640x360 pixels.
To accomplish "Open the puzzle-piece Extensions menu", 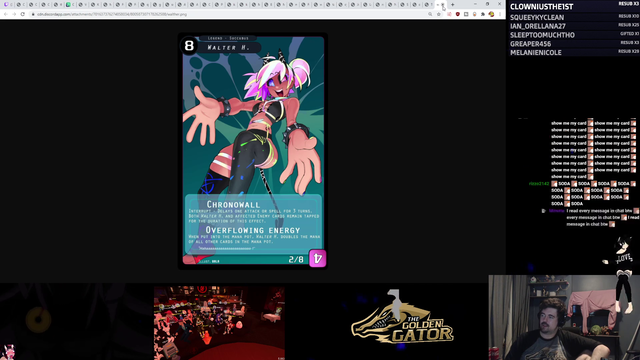I will tap(483, 14).
